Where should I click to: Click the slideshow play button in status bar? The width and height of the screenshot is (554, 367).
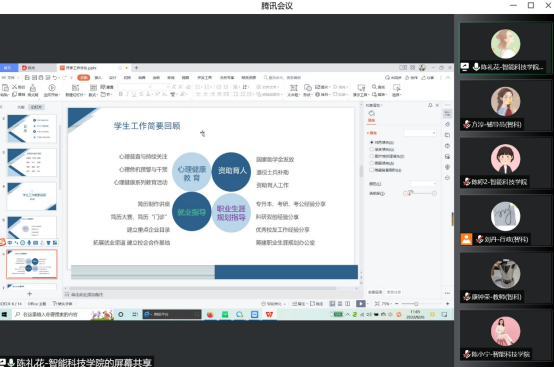tap(360, 303)
